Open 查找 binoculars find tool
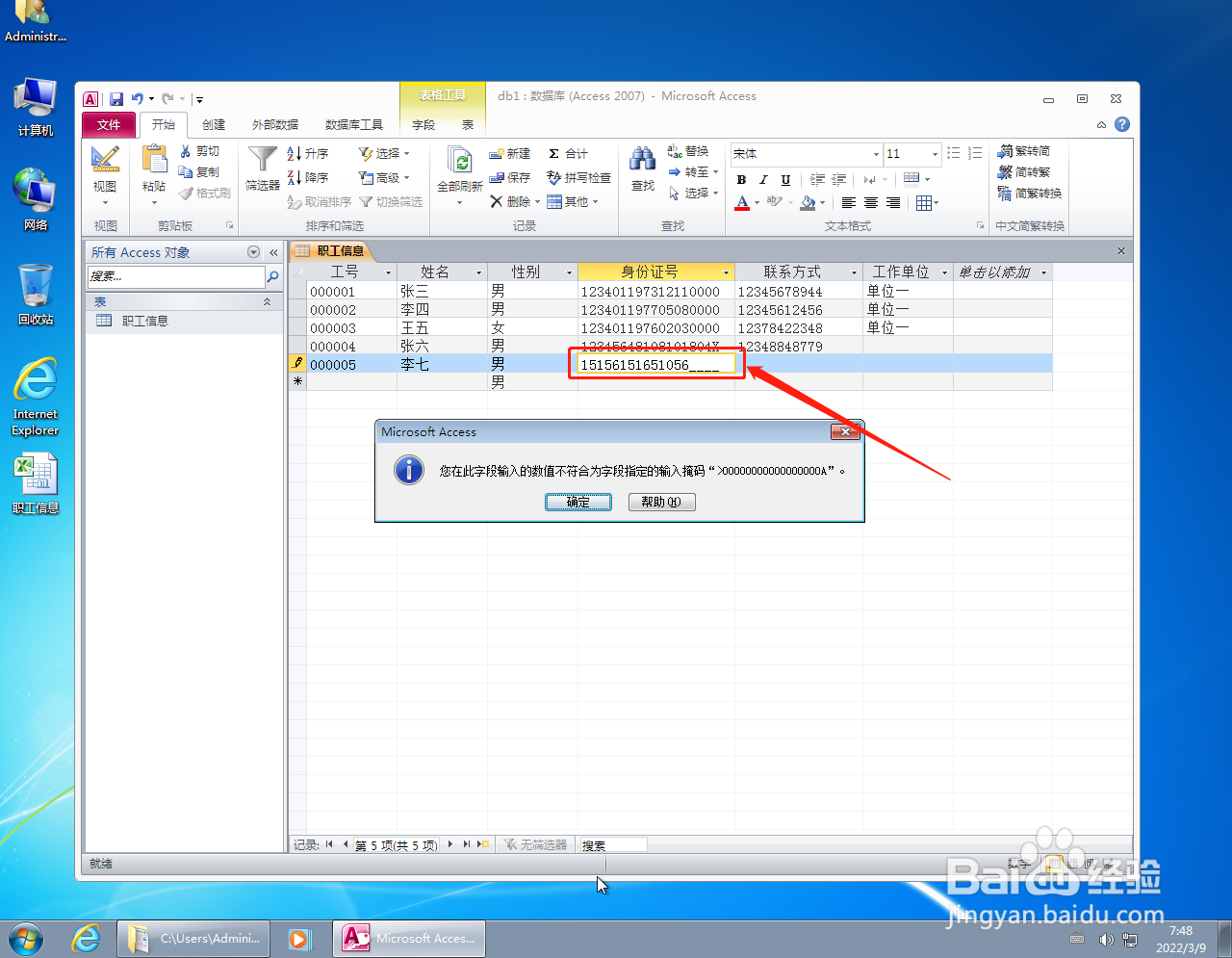Viewport: 1232px width, 958px height. pos(642,160)
